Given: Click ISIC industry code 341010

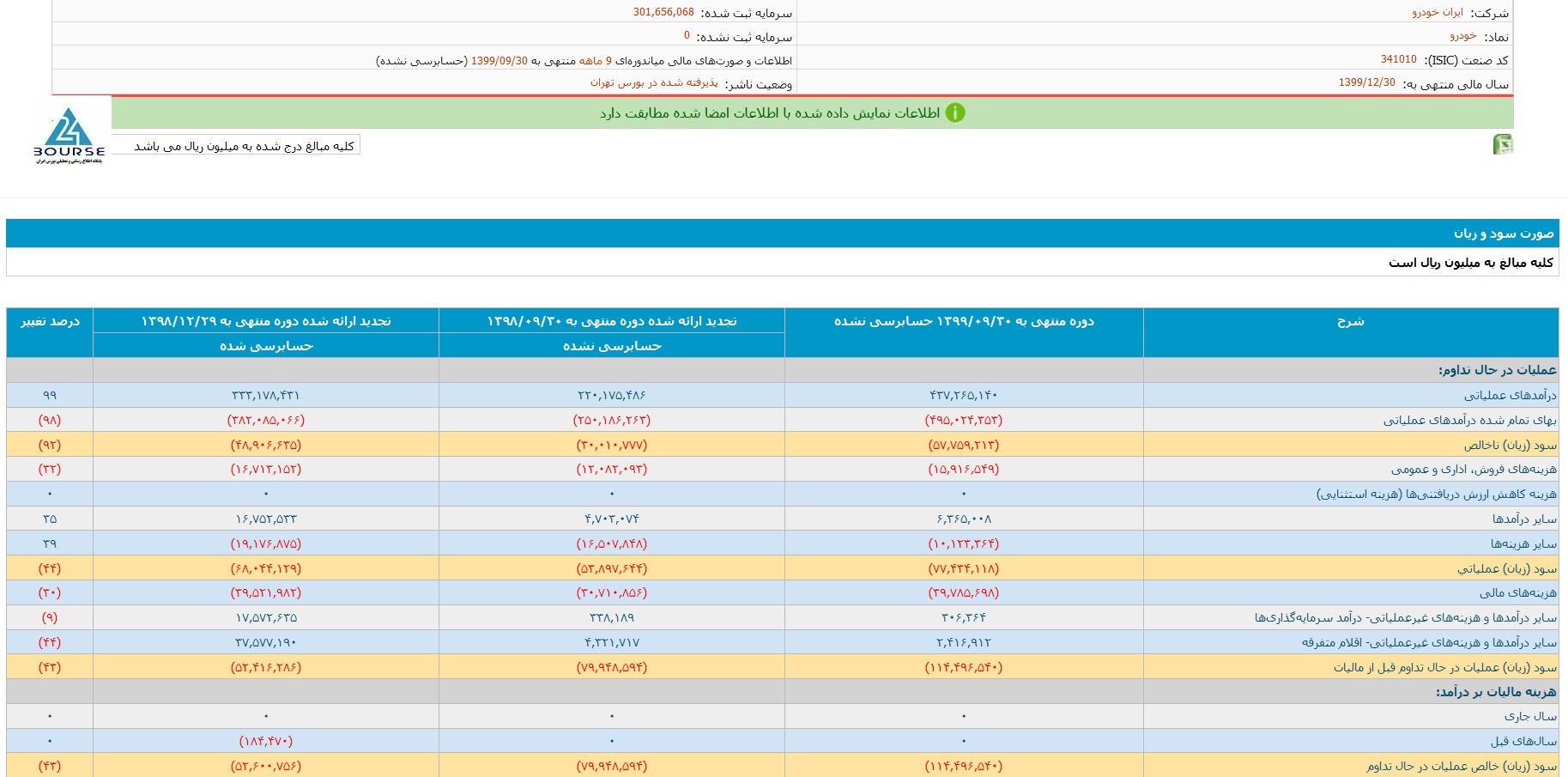Looking at the screenshot, I should pos(1398,59).
